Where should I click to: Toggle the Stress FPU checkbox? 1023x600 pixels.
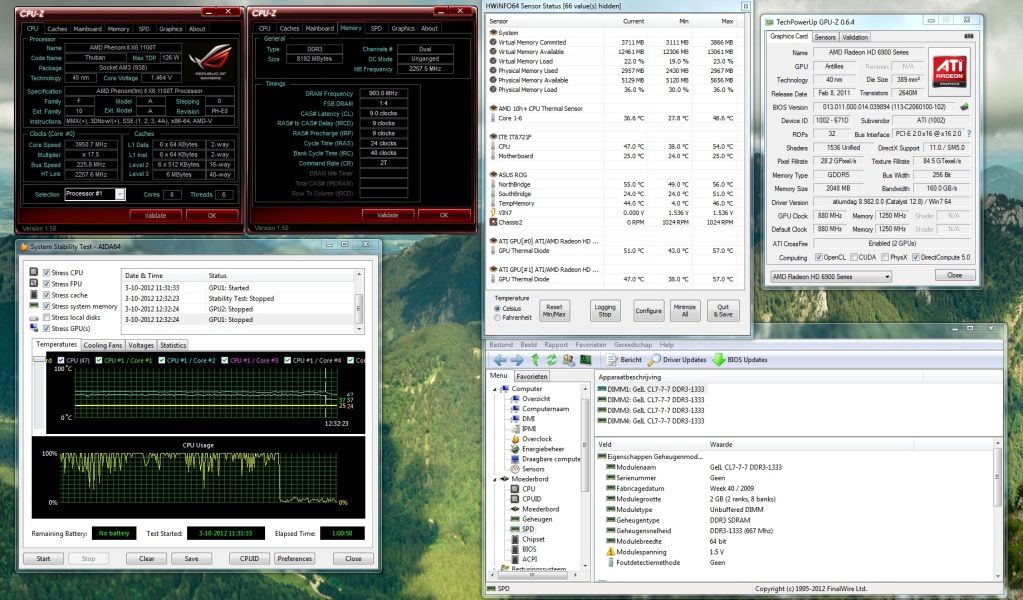tap(46, 284)
